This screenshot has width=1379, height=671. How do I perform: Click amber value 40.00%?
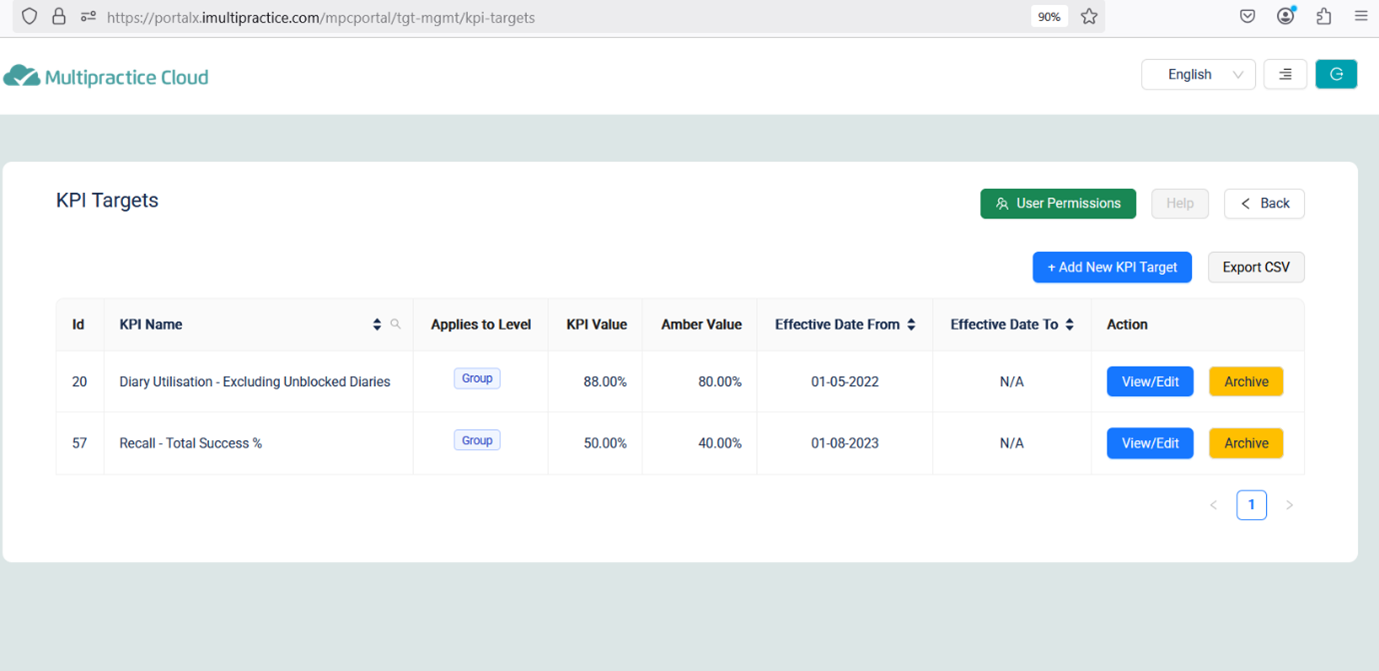[x=720, y=444]
